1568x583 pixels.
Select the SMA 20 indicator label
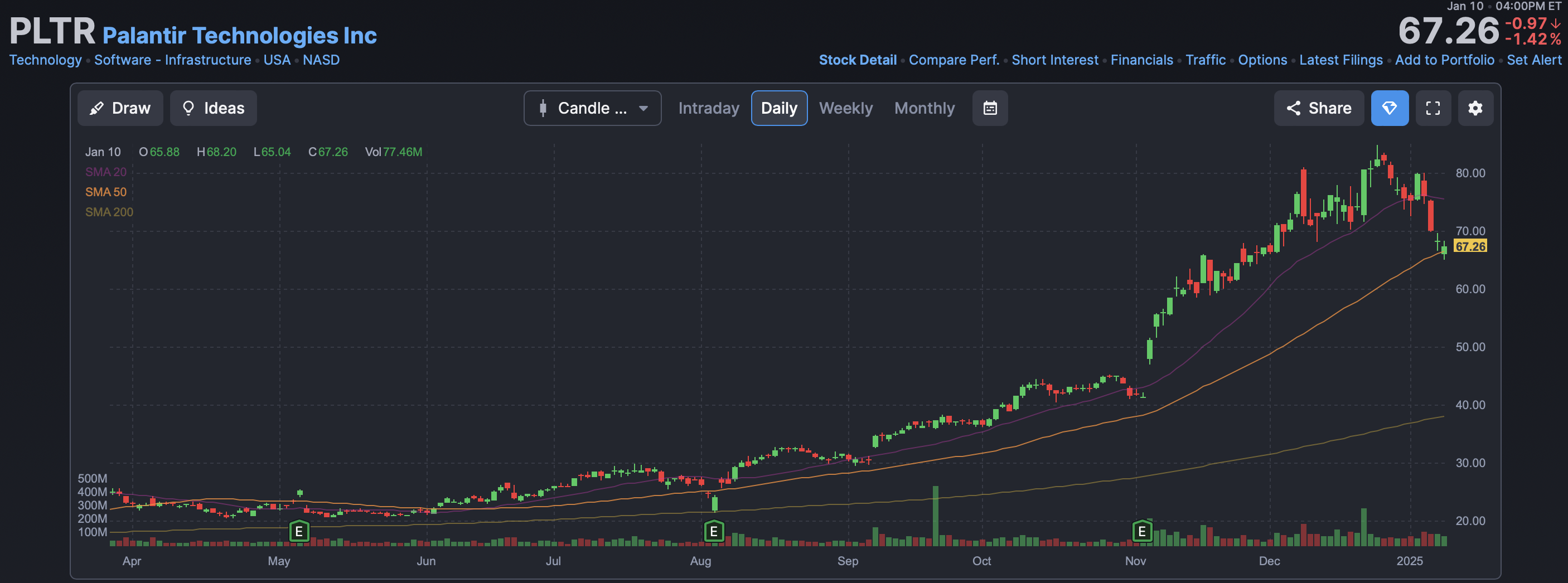coord(106,172)
